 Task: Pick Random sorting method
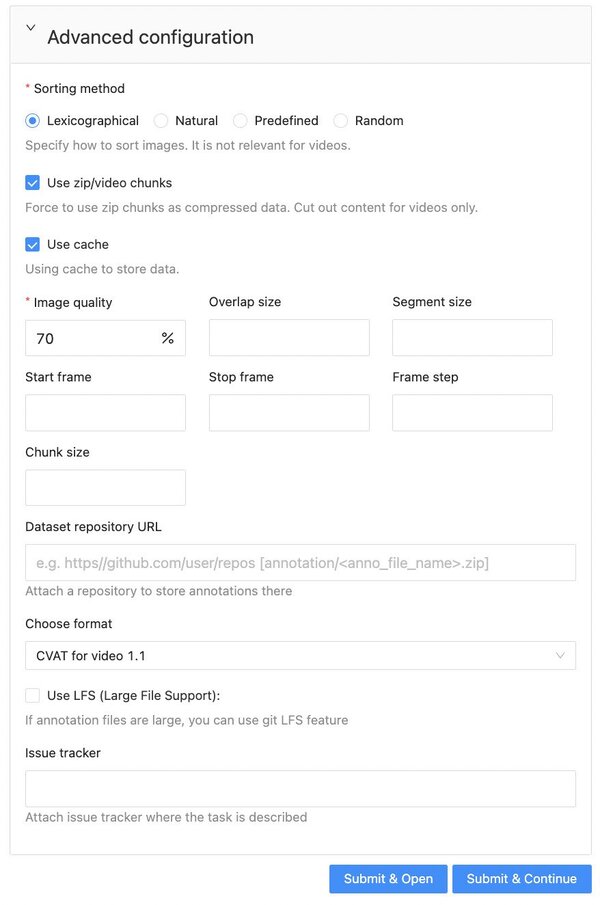pyautogui.click(x=341, y=121)
